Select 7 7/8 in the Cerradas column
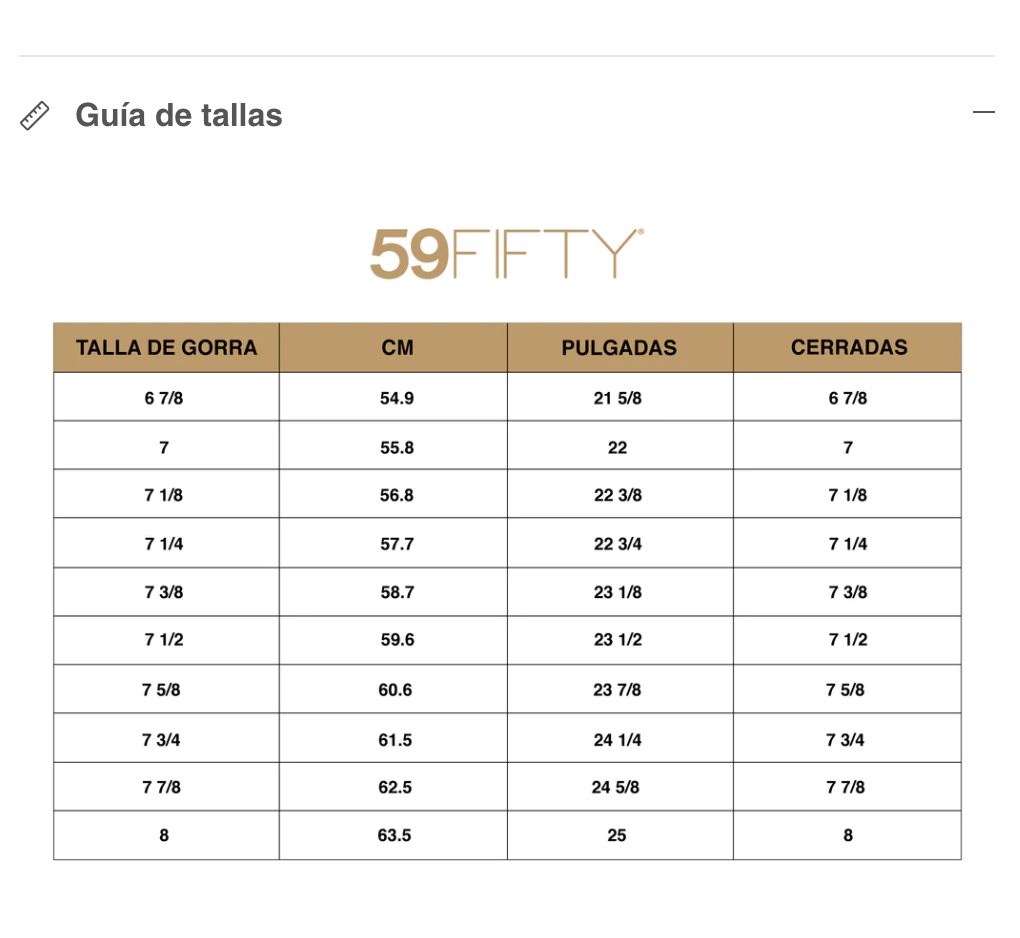The height and width of the screenshot is (938, 1020). click(x=846, y=787)
